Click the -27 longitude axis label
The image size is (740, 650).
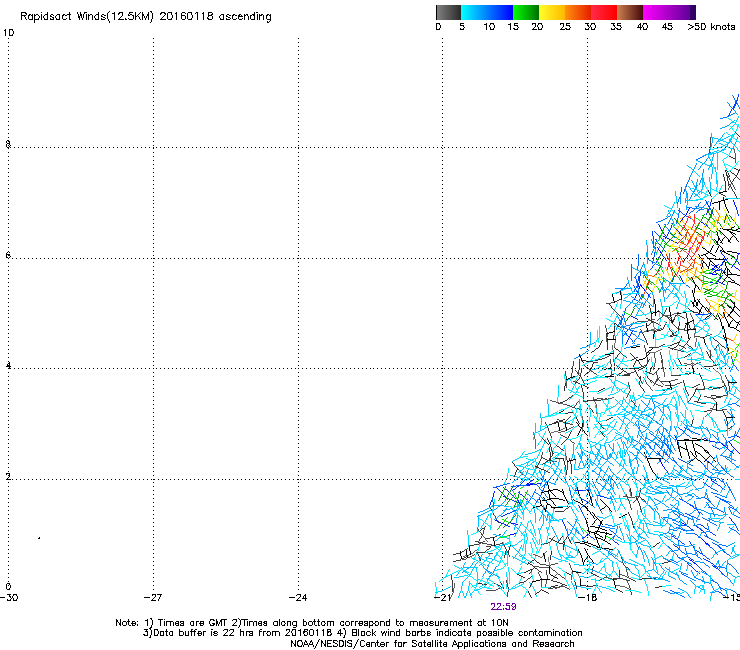pos(153,598)
